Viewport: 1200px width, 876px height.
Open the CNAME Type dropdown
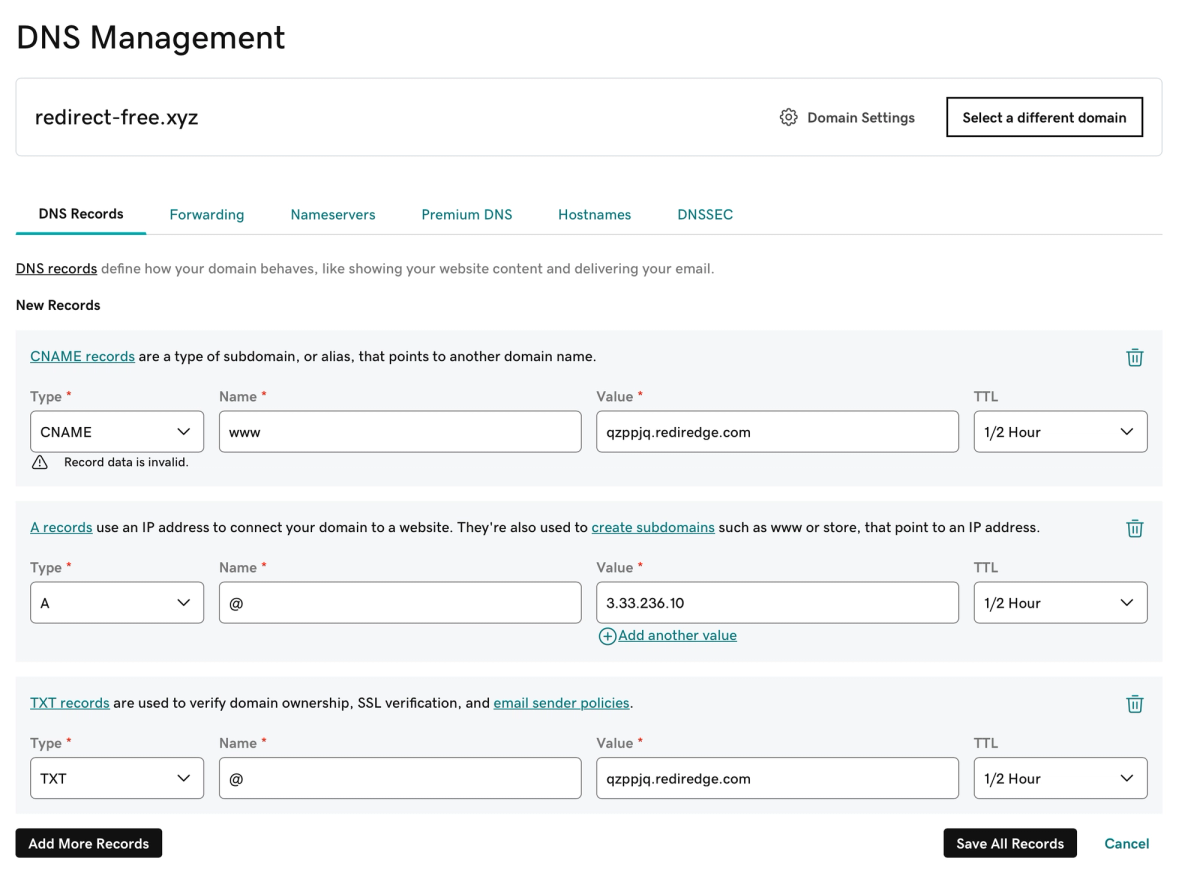point(117,432)
